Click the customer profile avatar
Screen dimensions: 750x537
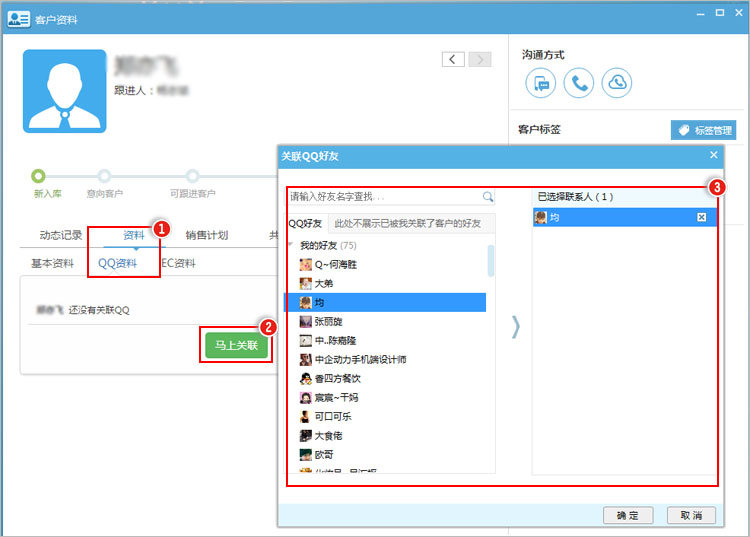click(x=65, y=91)
